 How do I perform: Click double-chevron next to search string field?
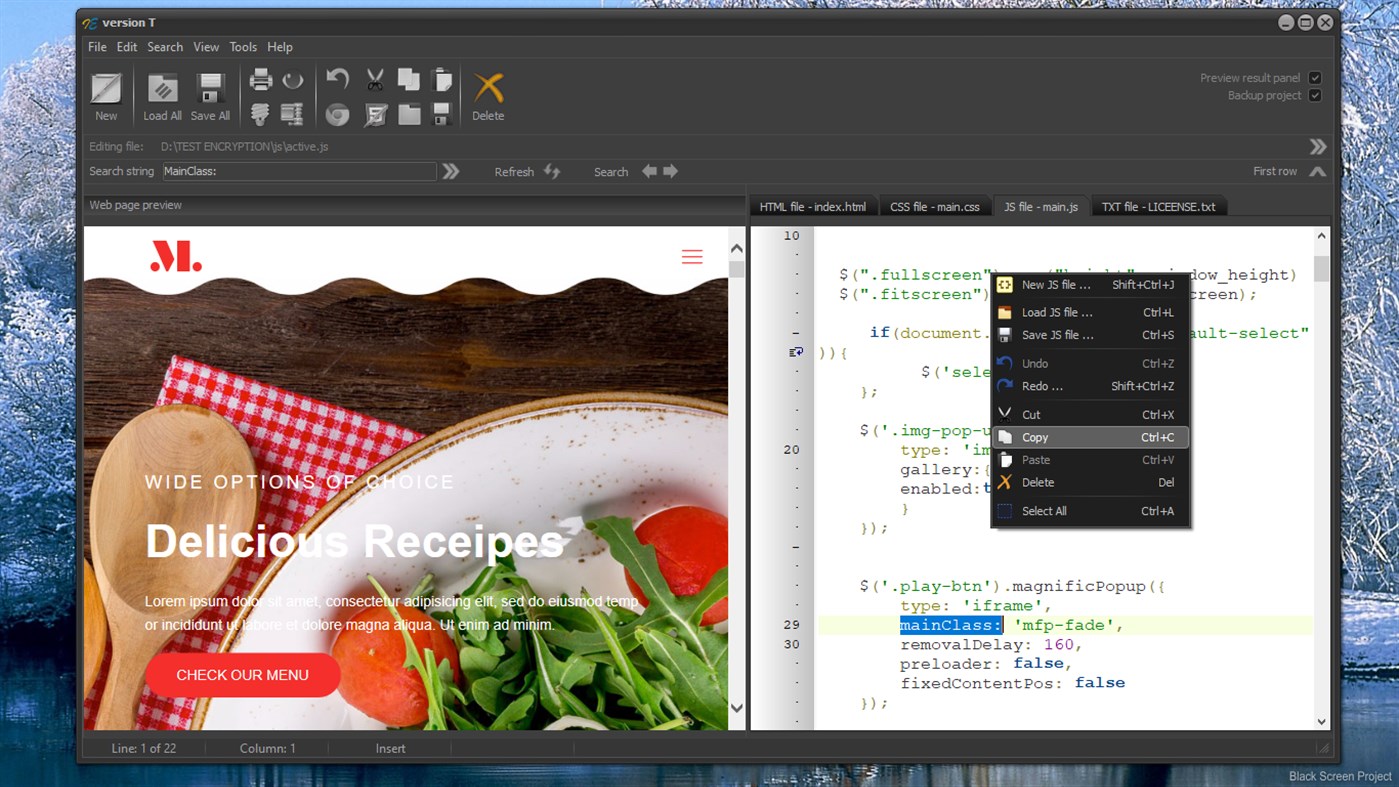[x=451, y=172]
